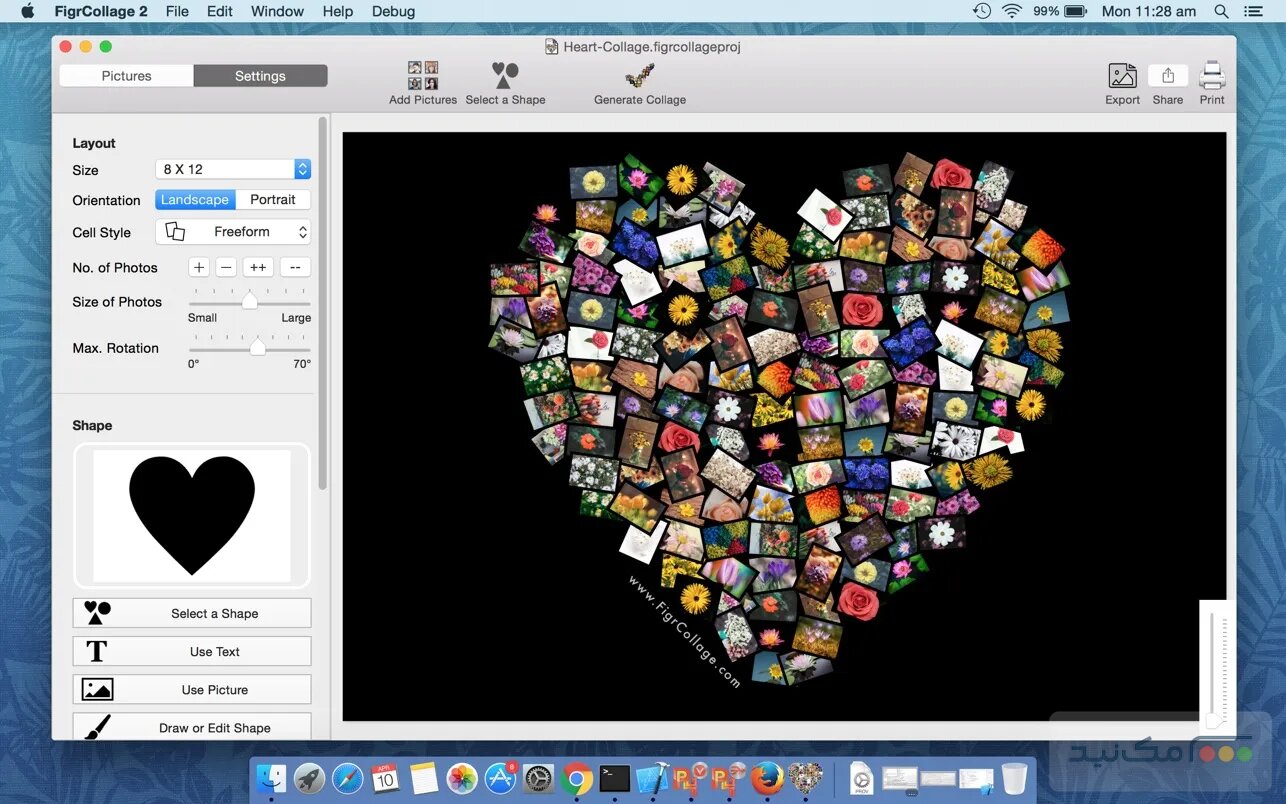Screen dimensions: 1286x804
Task: Switch to the Pictures tab
Action: pos(126,75)
